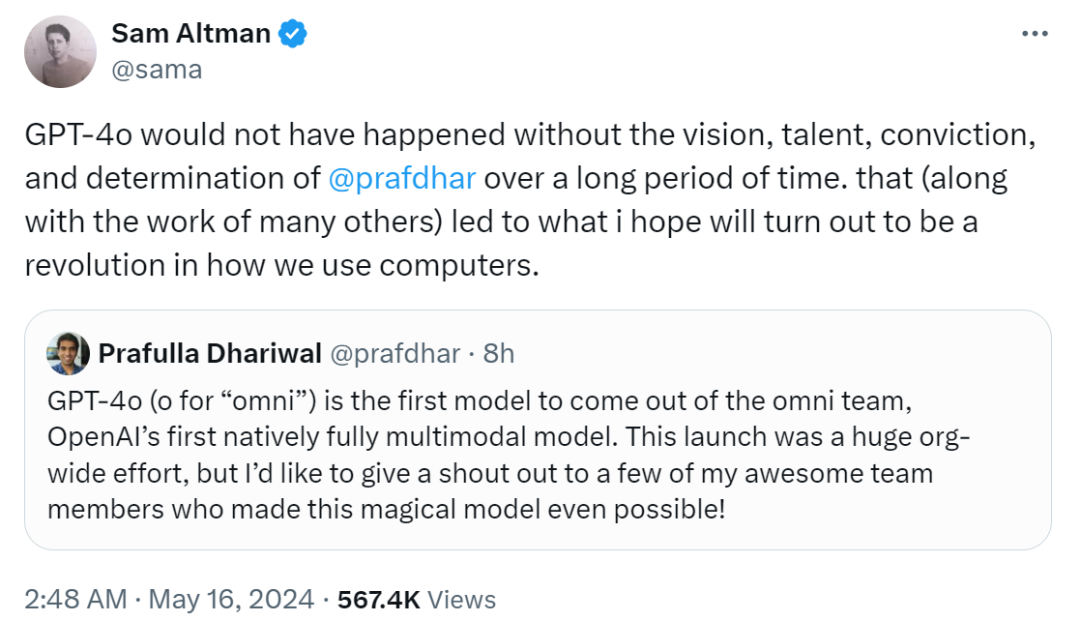
Task: Click the 8h timestamp on the quoted tweet
Action: pyautogui.click(x=497, y=353)
